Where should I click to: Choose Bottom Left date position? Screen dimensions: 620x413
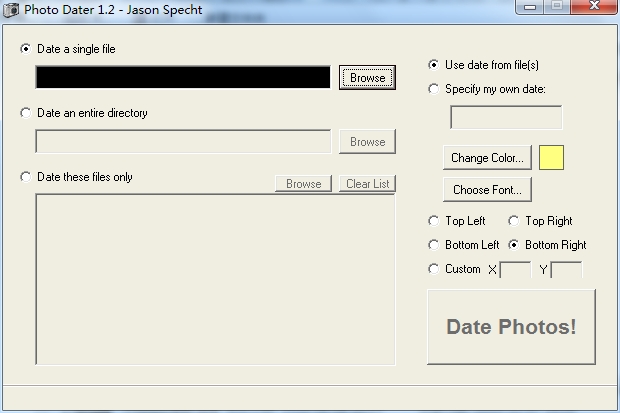434,245
